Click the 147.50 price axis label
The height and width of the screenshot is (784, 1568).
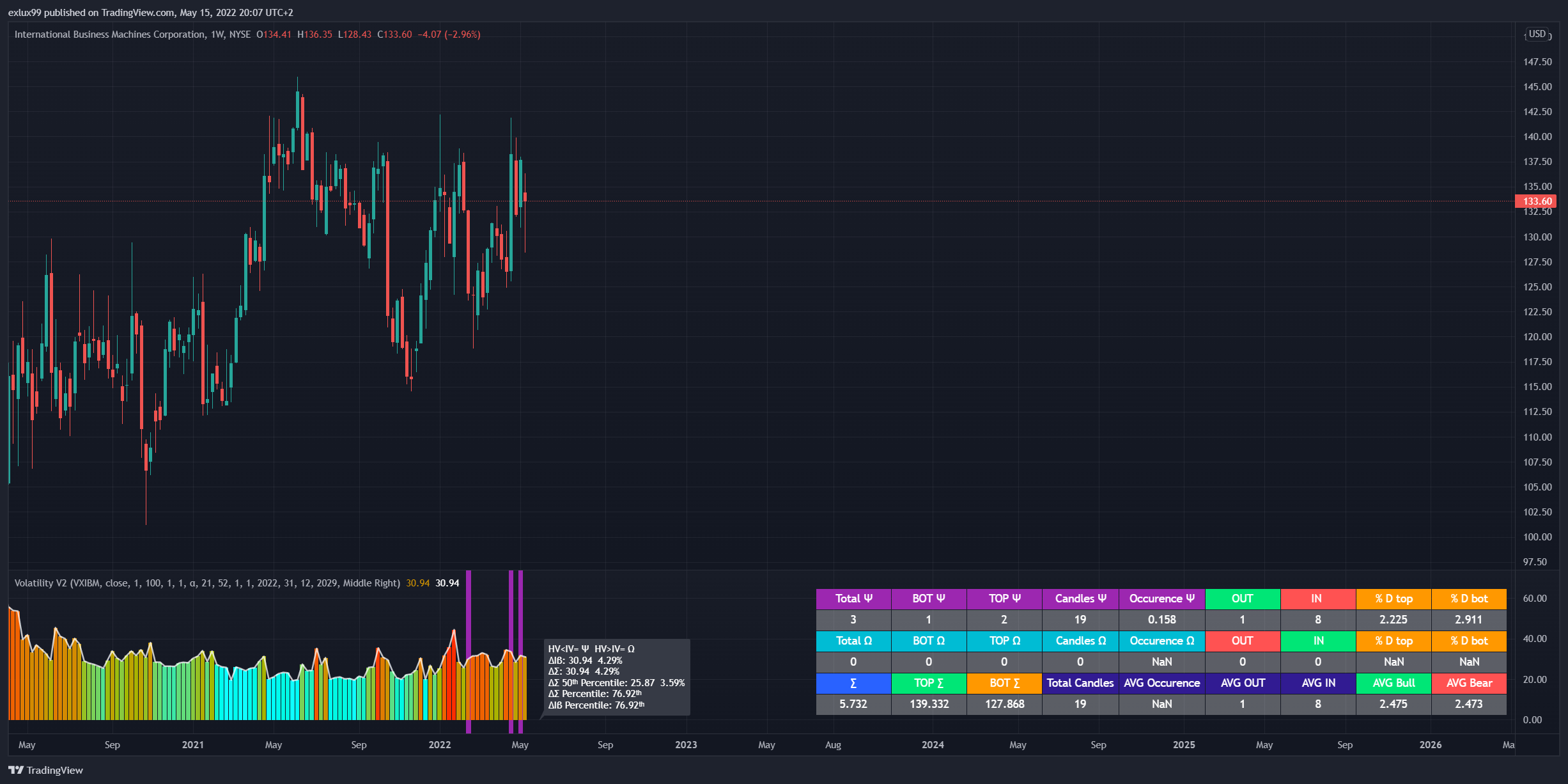click(x=1537, y=62)
